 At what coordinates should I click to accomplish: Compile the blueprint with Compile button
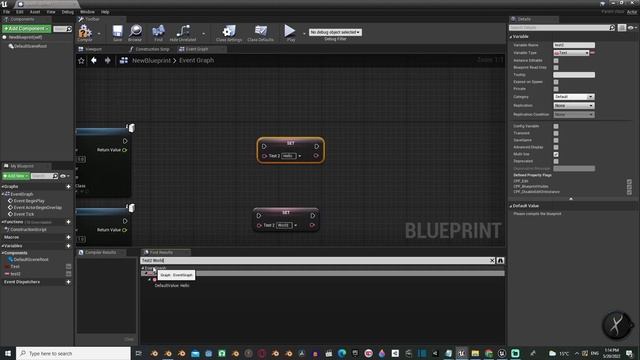(85, 33)
